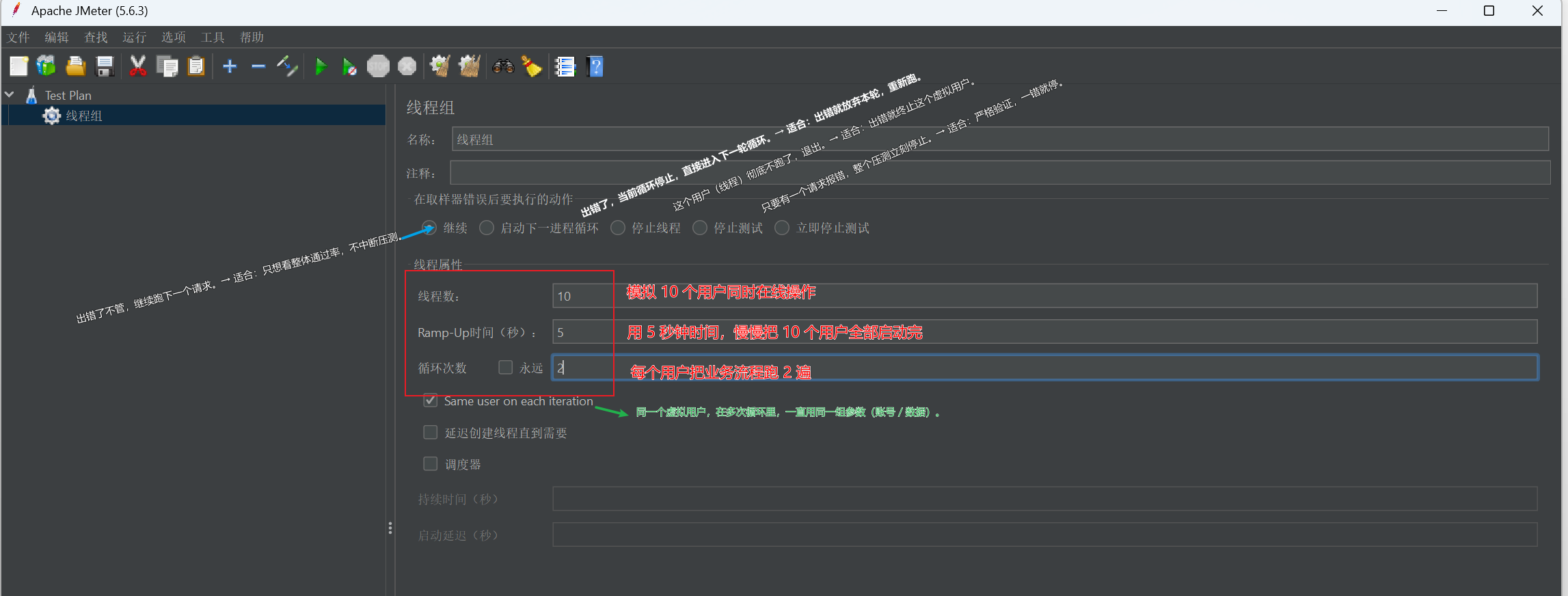The image size is (1568, 596).
Task: Click the Toggle enable/disable icon
Action: [287, 66]
